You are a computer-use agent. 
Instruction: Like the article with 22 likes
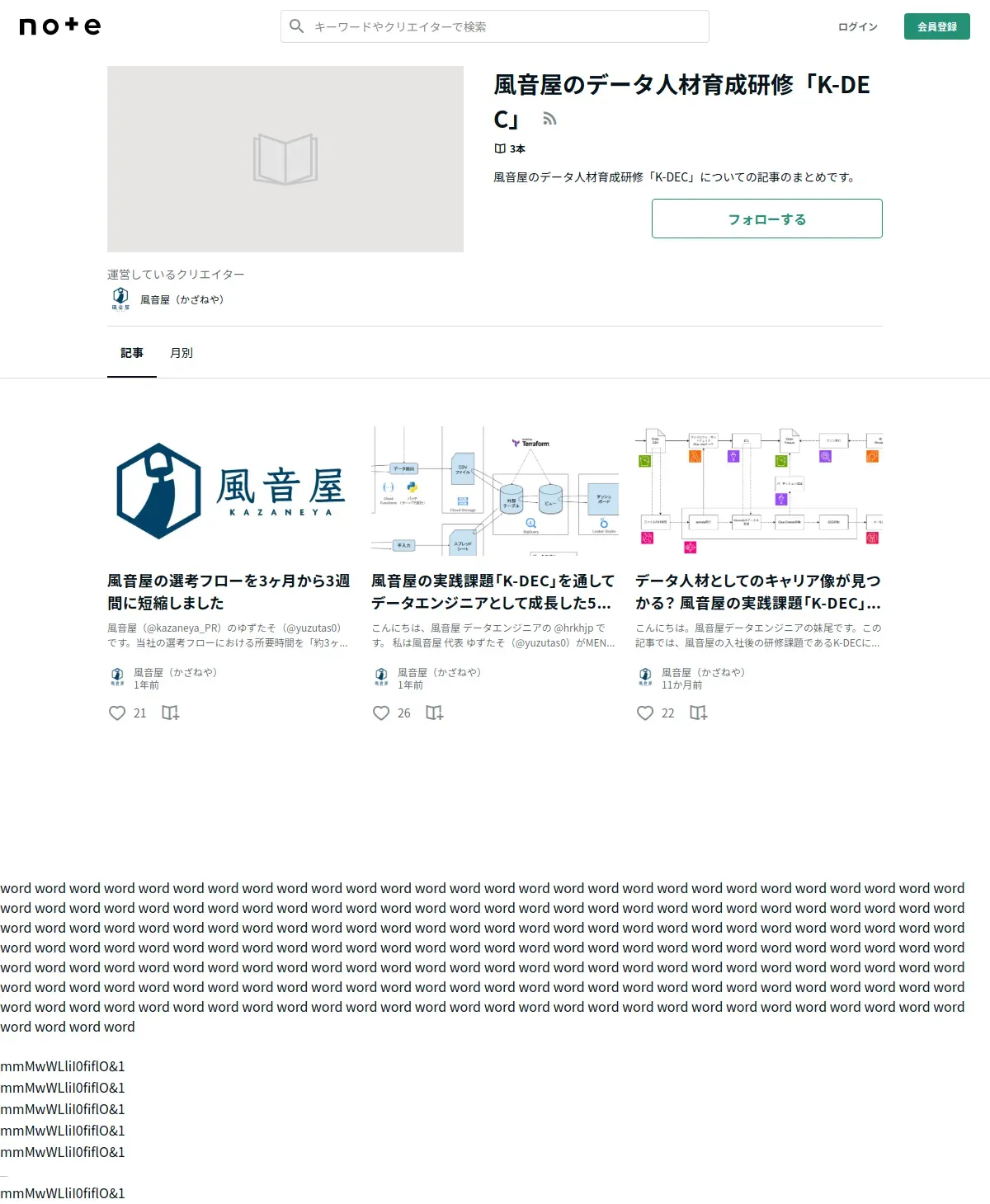(645, 713)
